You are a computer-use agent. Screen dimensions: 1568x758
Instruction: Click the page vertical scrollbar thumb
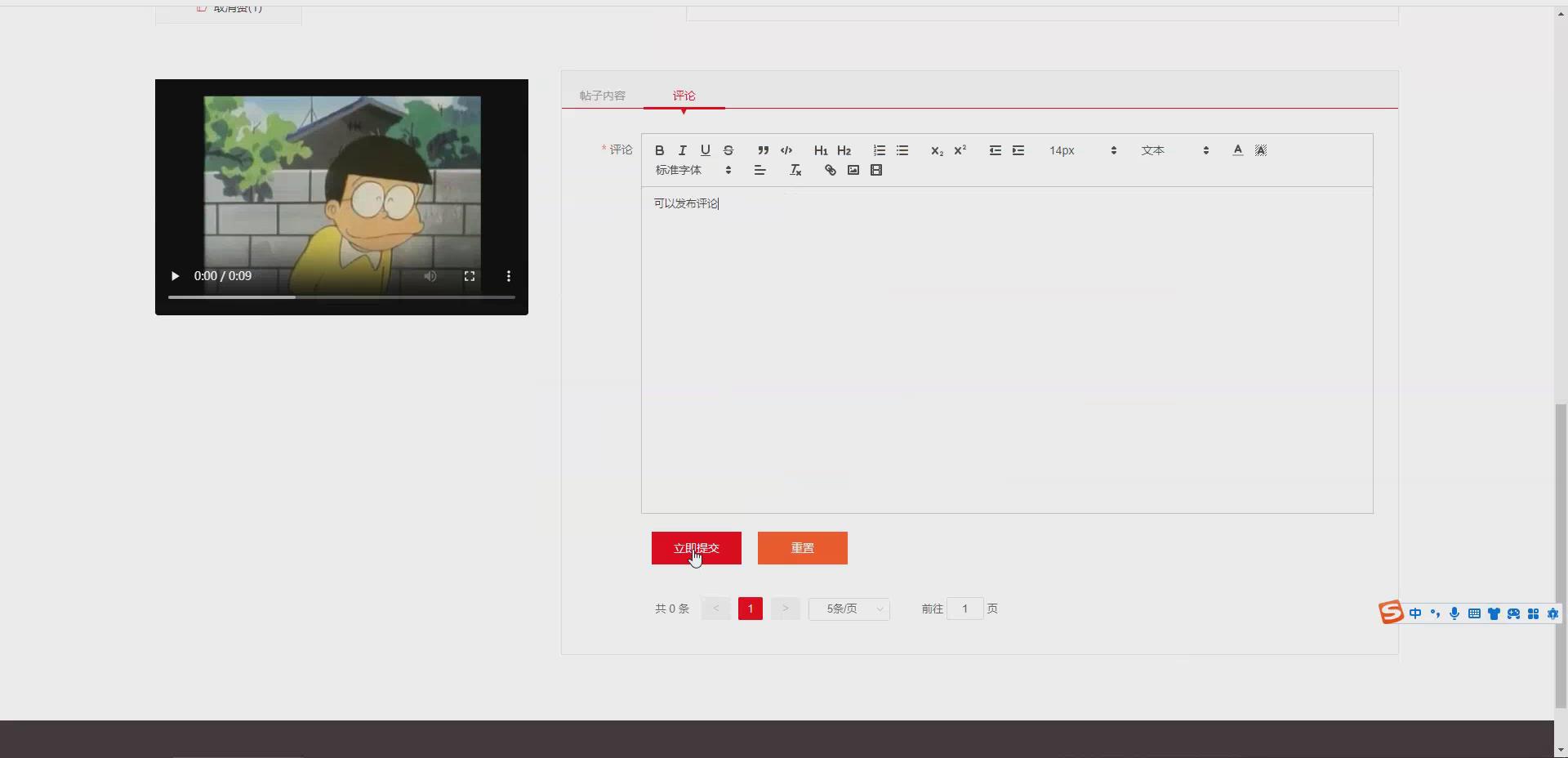(1561, 555)
